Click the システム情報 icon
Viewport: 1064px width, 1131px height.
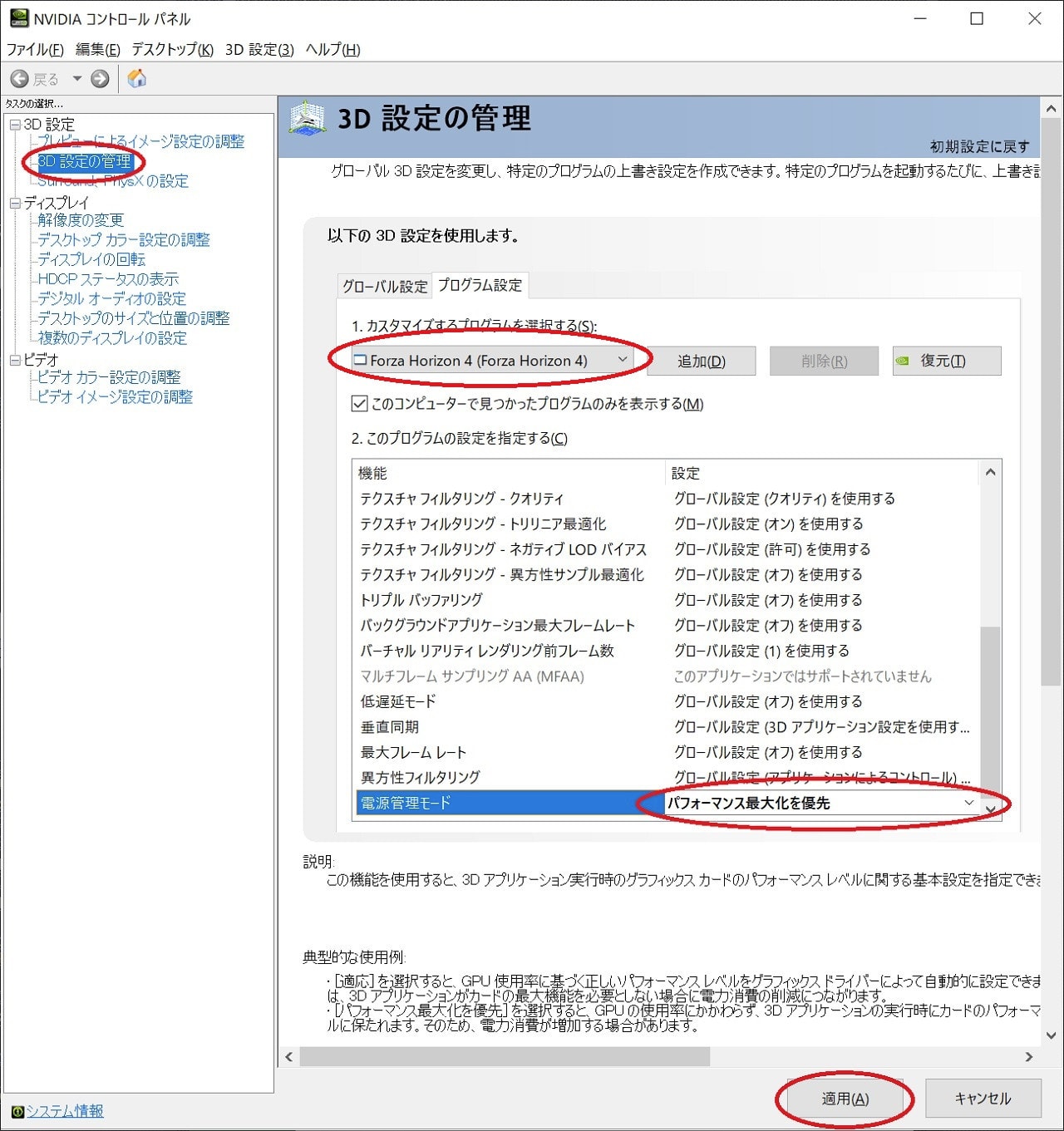point(17,1112)
